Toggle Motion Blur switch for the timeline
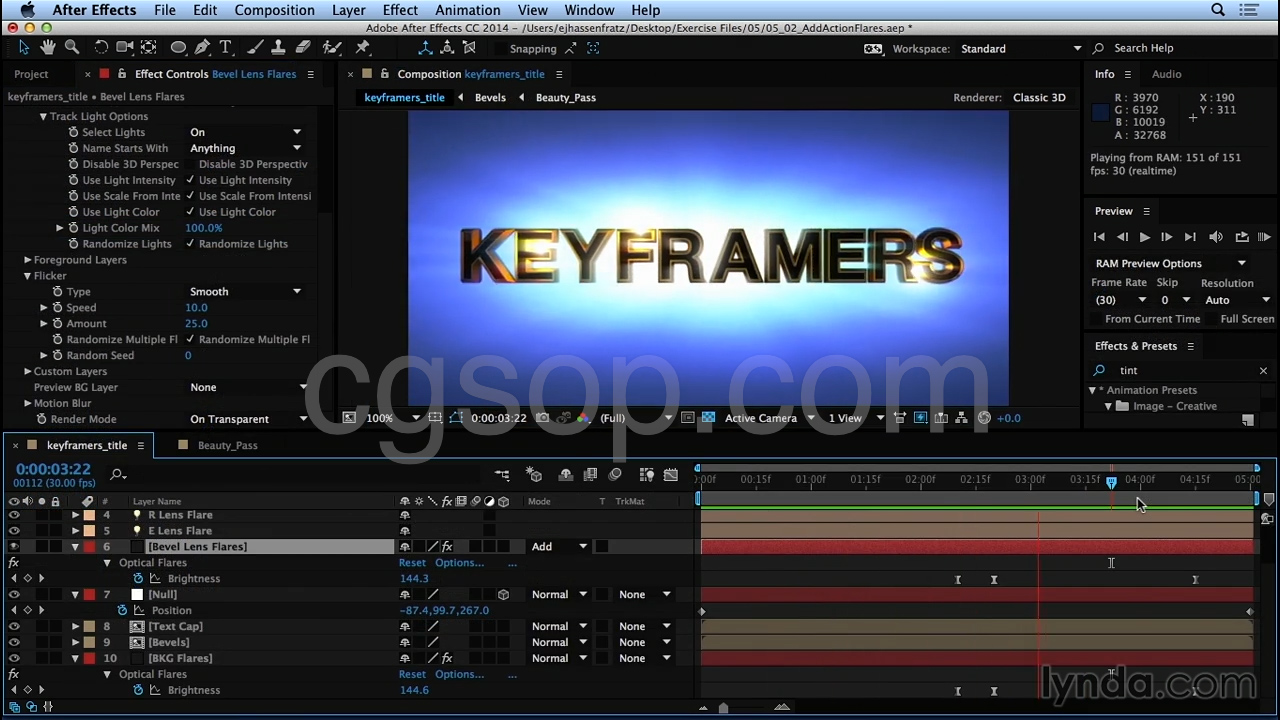The height and width of the screenshot is (720, 1280). 615,475
